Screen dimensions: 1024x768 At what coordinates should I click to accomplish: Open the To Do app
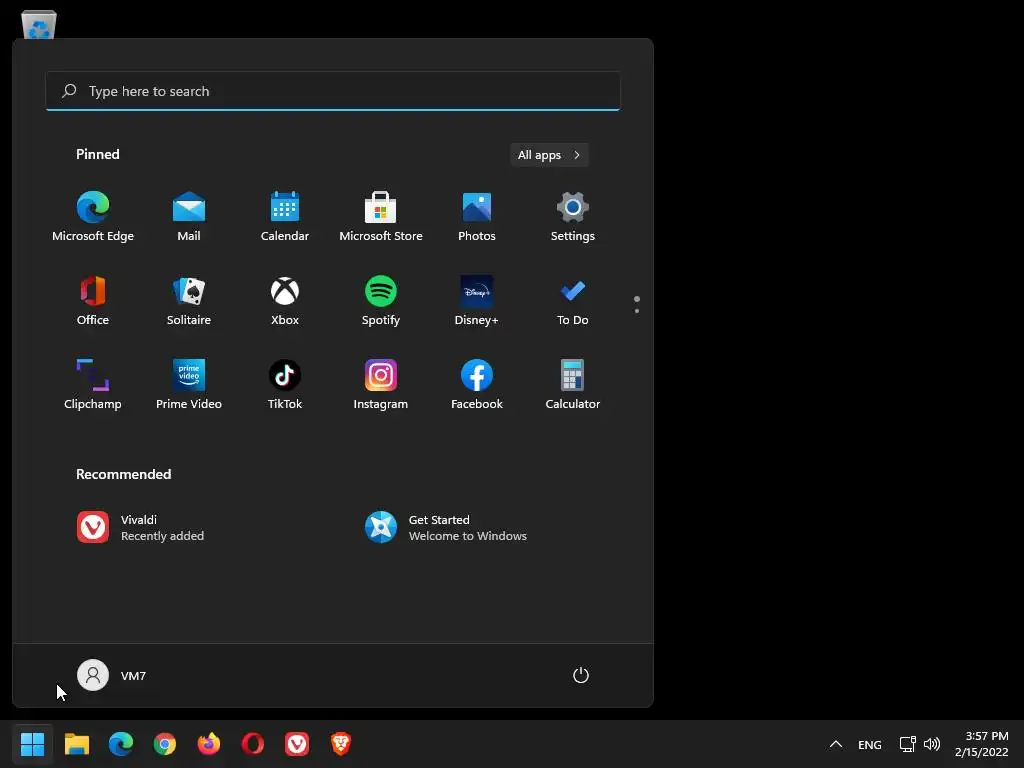point(573,301)
